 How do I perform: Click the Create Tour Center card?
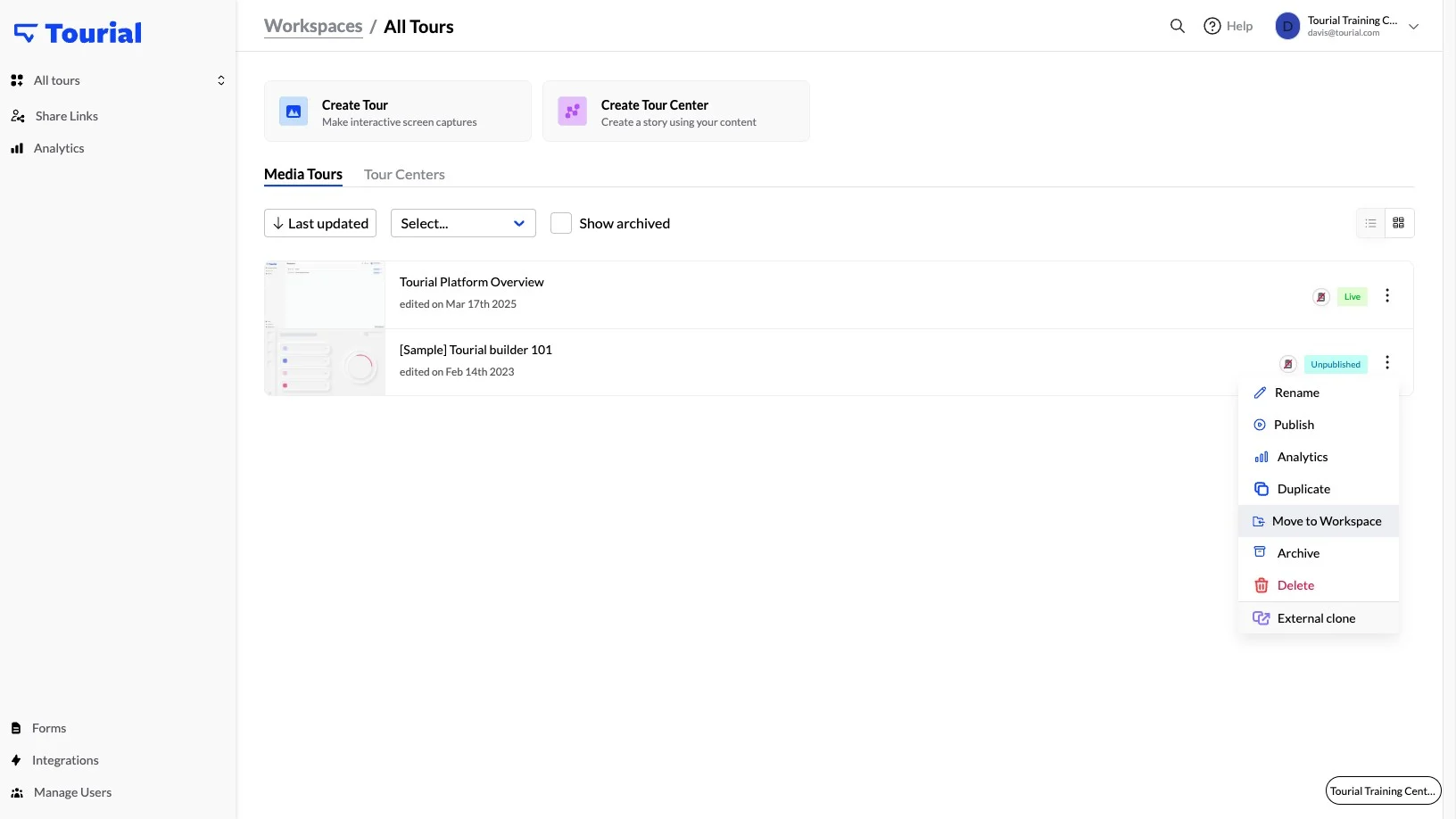[x=676, y=112]
